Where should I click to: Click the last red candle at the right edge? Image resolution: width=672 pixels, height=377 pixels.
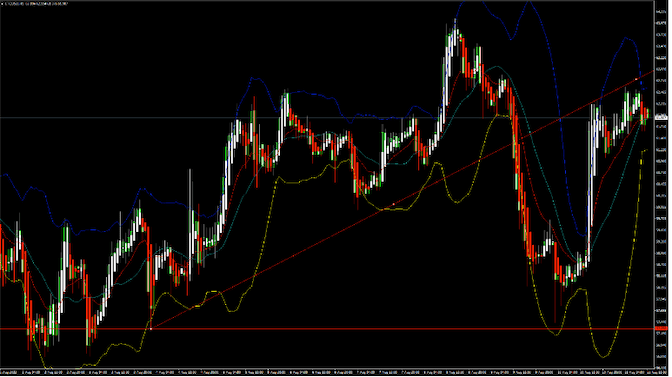pyautogui.click(x=646, y=114)
